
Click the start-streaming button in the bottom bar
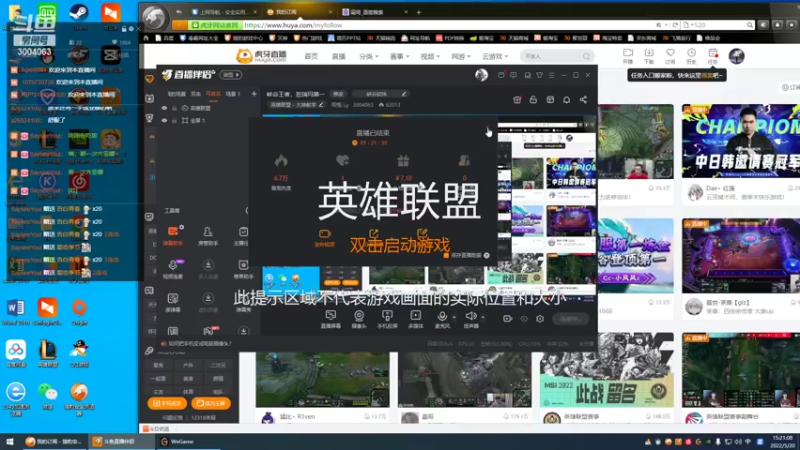click(x=571, y=319)
